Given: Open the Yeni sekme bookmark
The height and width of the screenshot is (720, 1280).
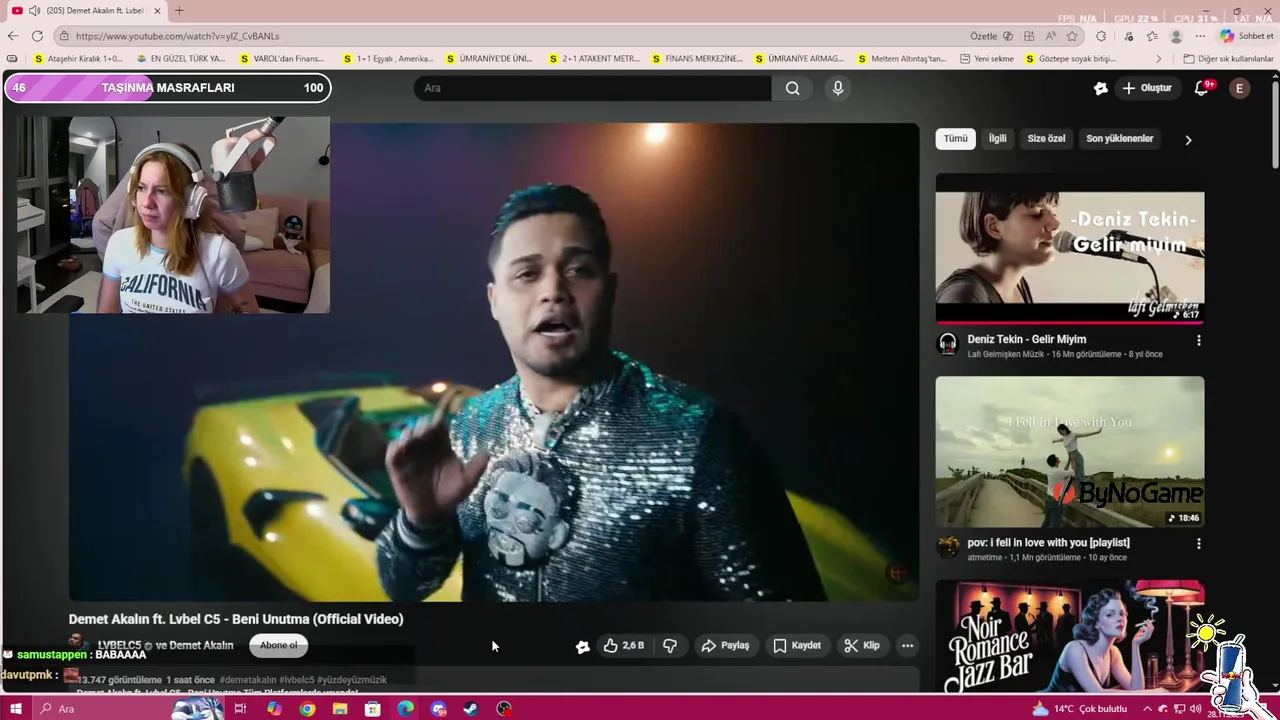Looking at the screenshot, I should coord(986,59).
